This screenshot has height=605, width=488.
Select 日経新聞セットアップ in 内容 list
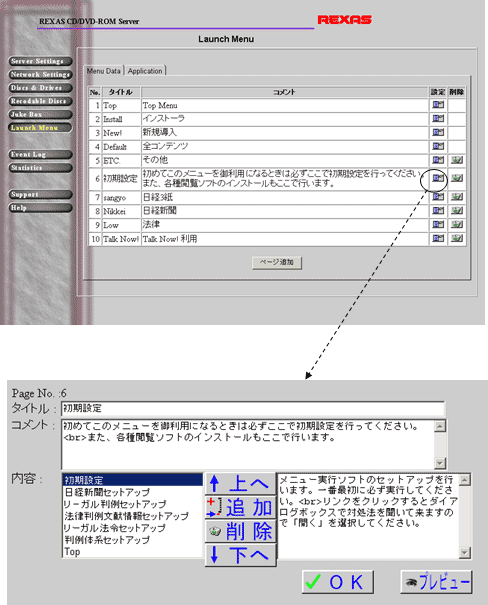tap(132, 492)
